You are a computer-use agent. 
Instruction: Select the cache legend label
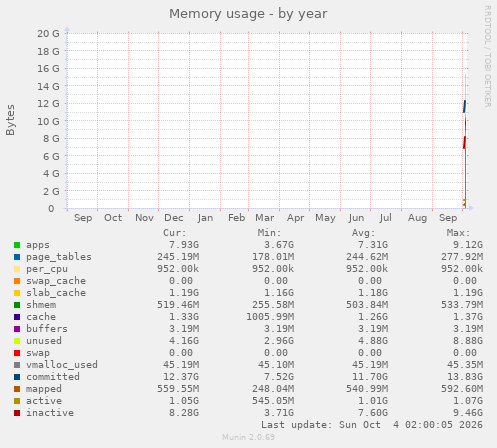(x=41, y=317)
